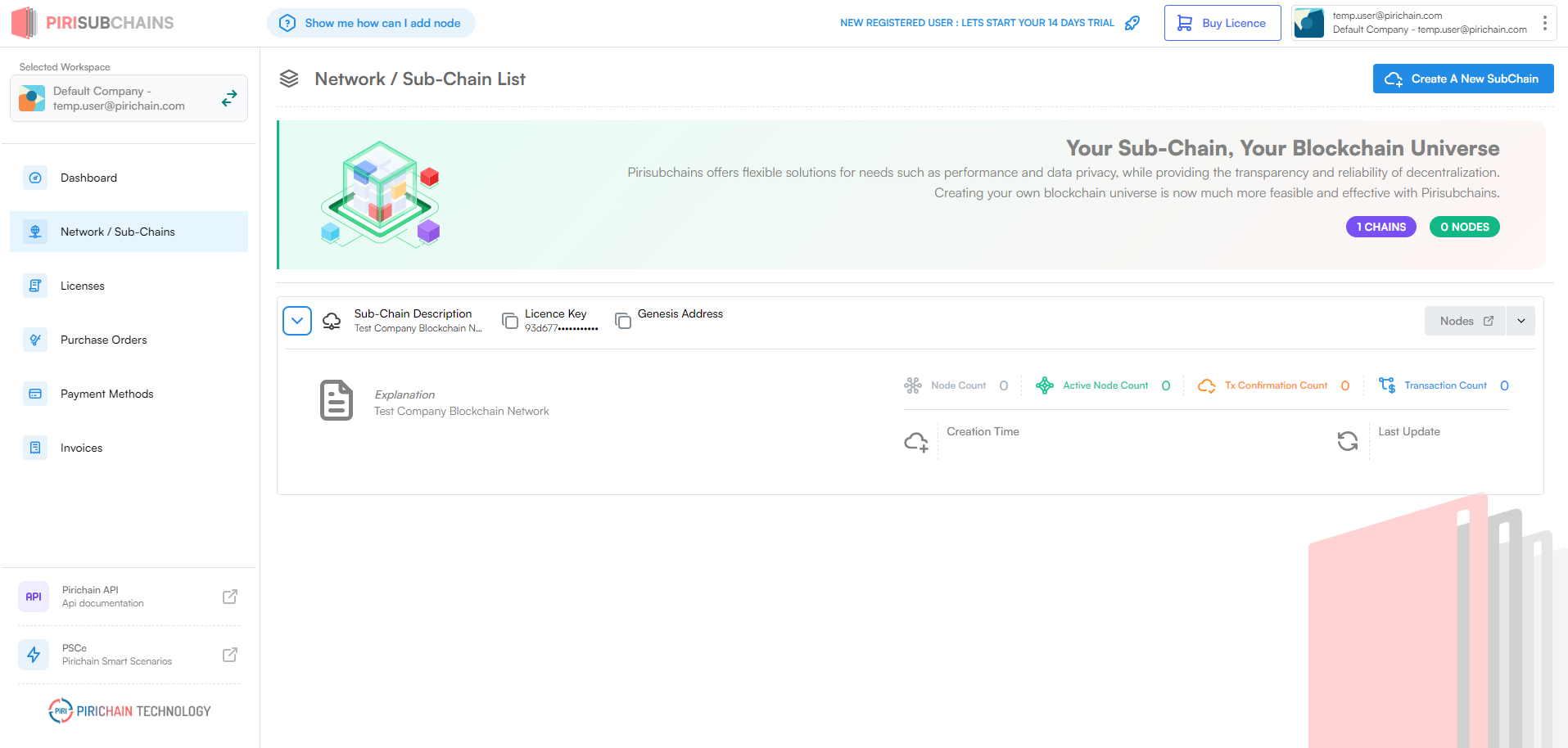This screenshot has width=1568, height=748.
Task: Click the 1 CHAINS badge
Action: point(1380,227)
